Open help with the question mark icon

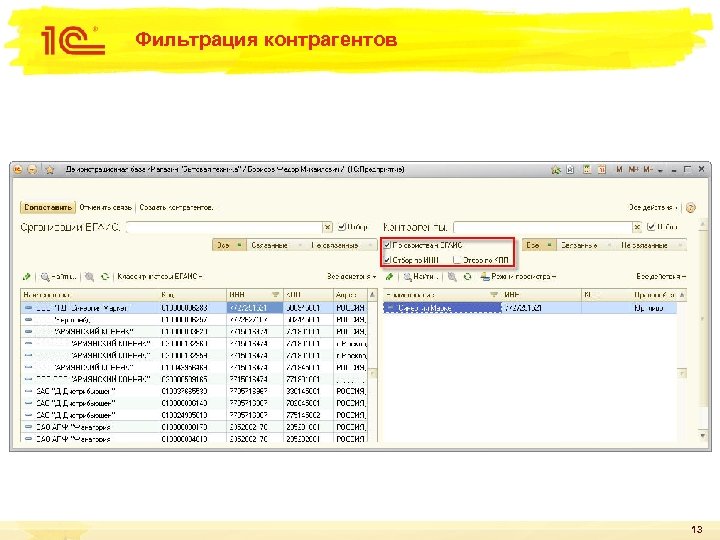tap(691, 208)
